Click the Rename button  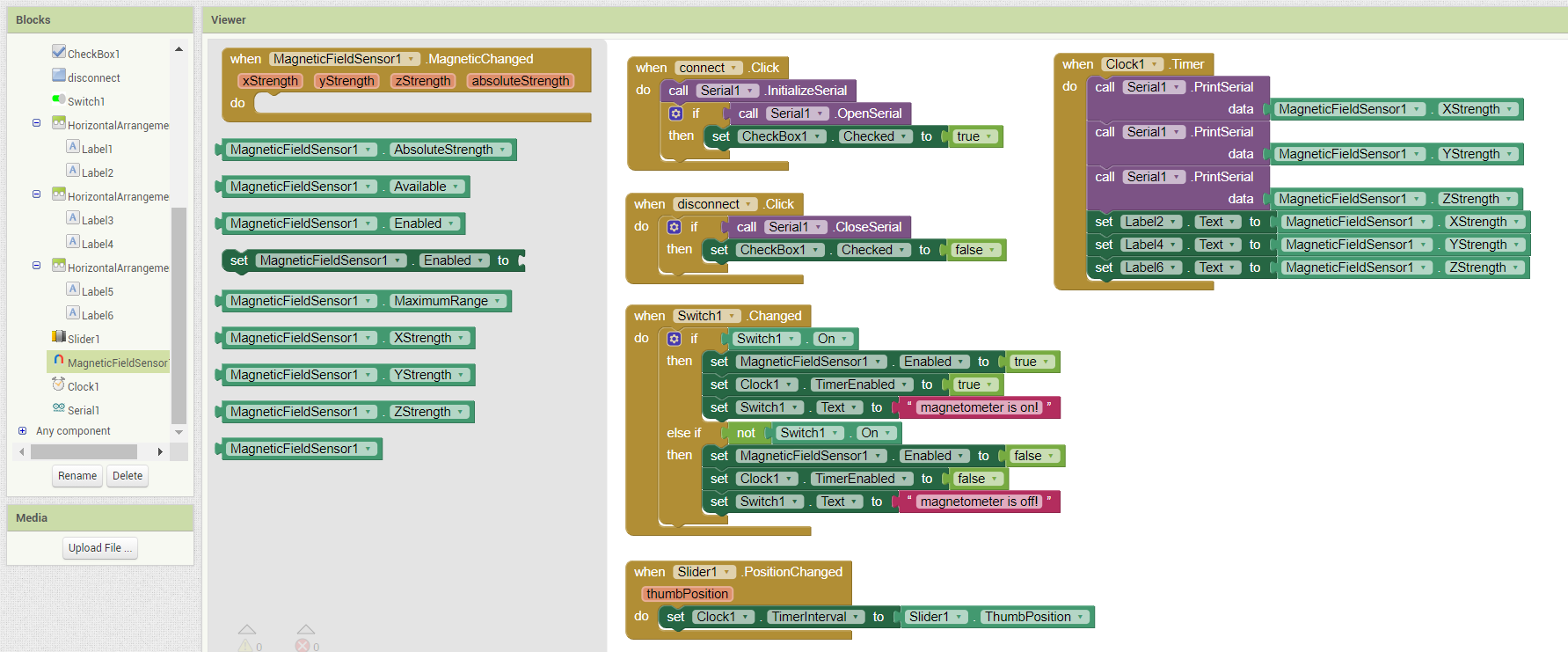point(77,476)
